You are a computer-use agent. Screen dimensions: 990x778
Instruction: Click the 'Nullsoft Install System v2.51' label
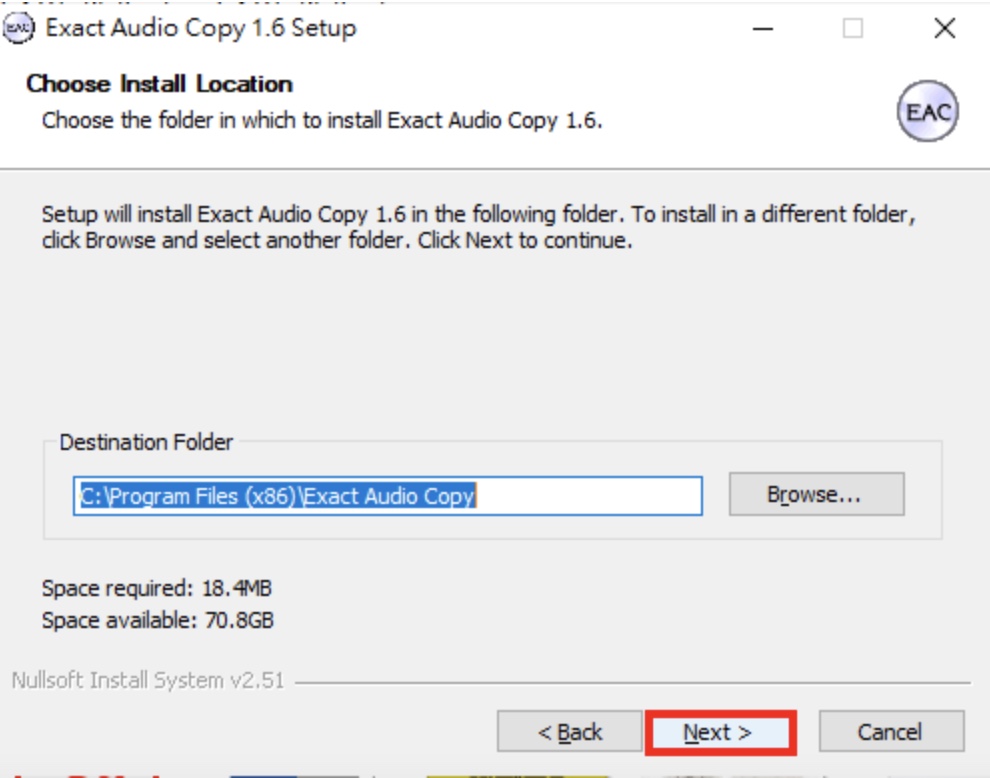[148, 681]
